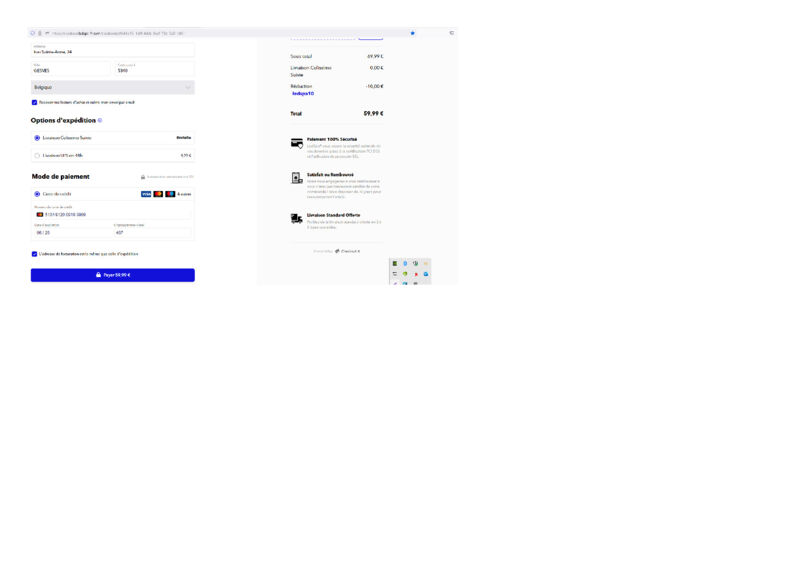Click the 0,00 € Colissimo delivery cost

pos(377,68)
